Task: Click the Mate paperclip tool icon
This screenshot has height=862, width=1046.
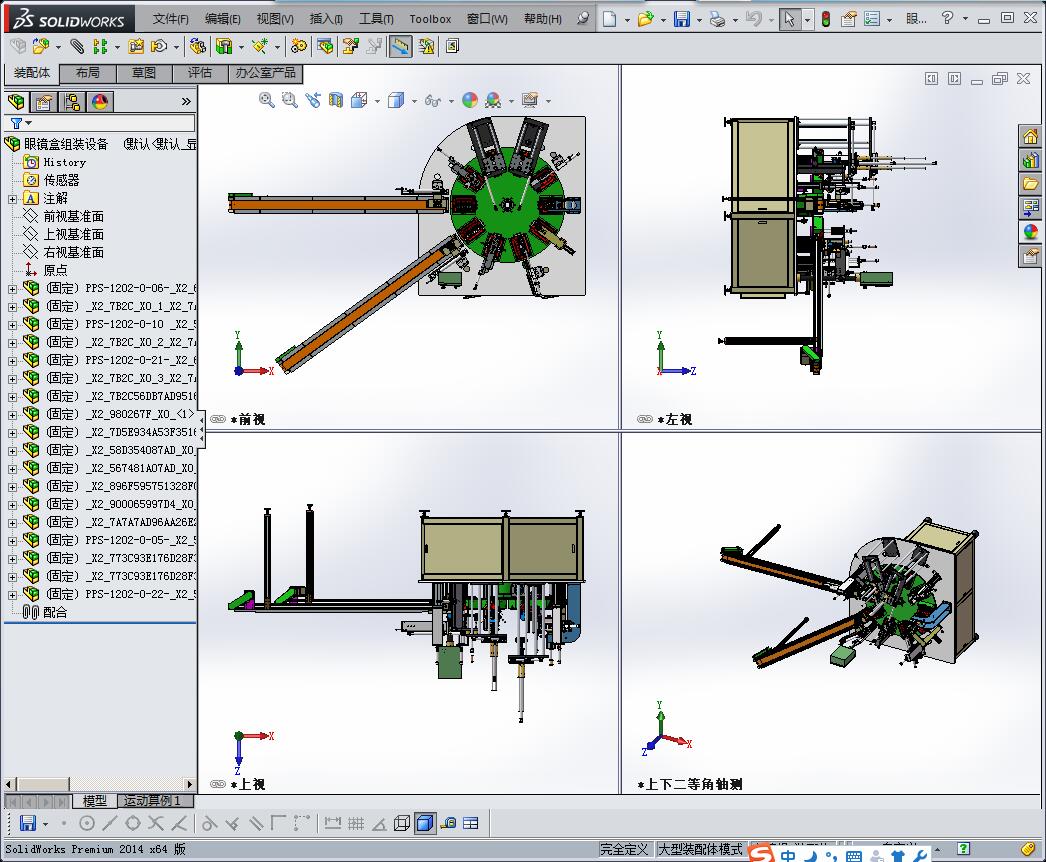Action: 77,46
